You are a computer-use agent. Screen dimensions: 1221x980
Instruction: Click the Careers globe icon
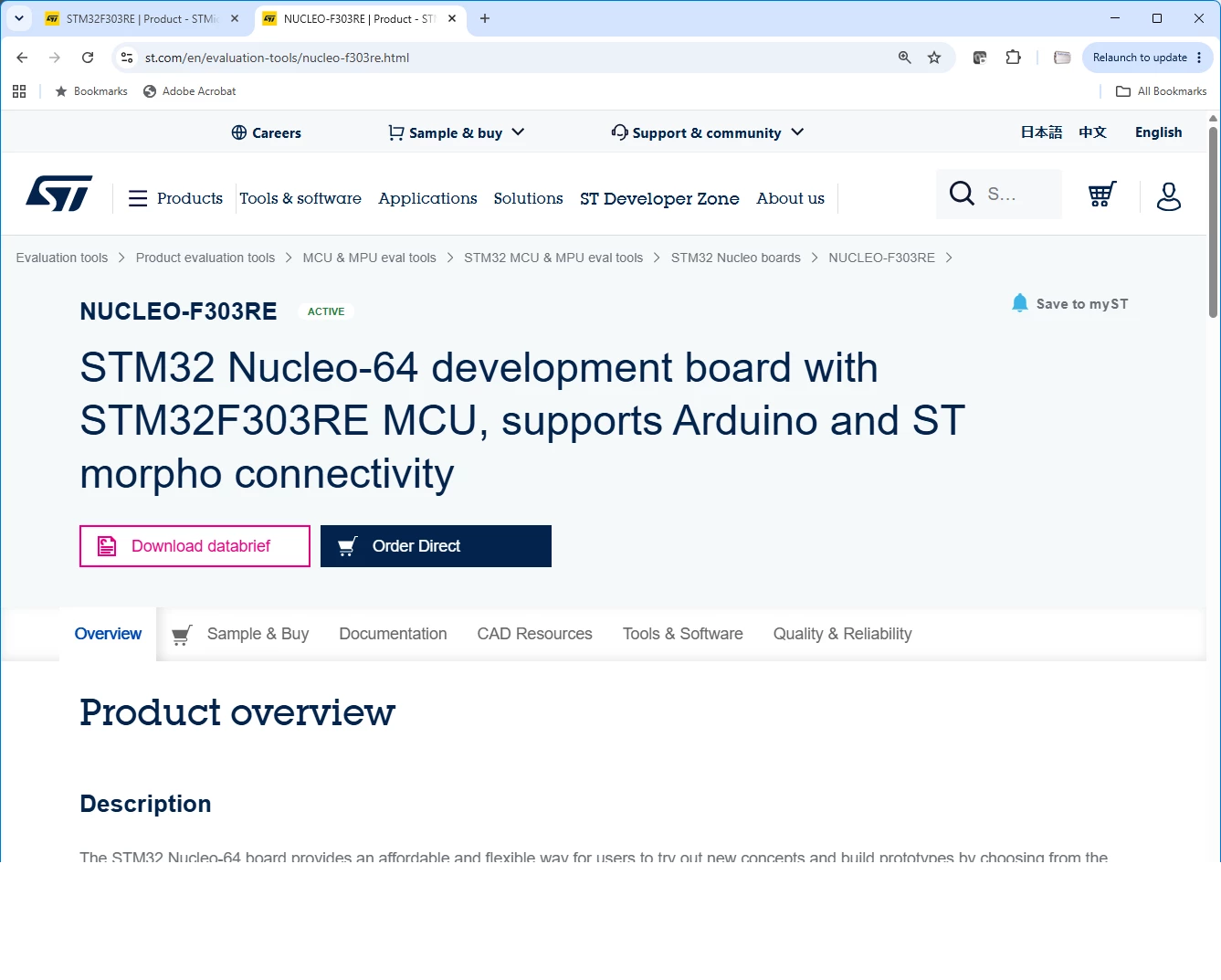(239, 132)
